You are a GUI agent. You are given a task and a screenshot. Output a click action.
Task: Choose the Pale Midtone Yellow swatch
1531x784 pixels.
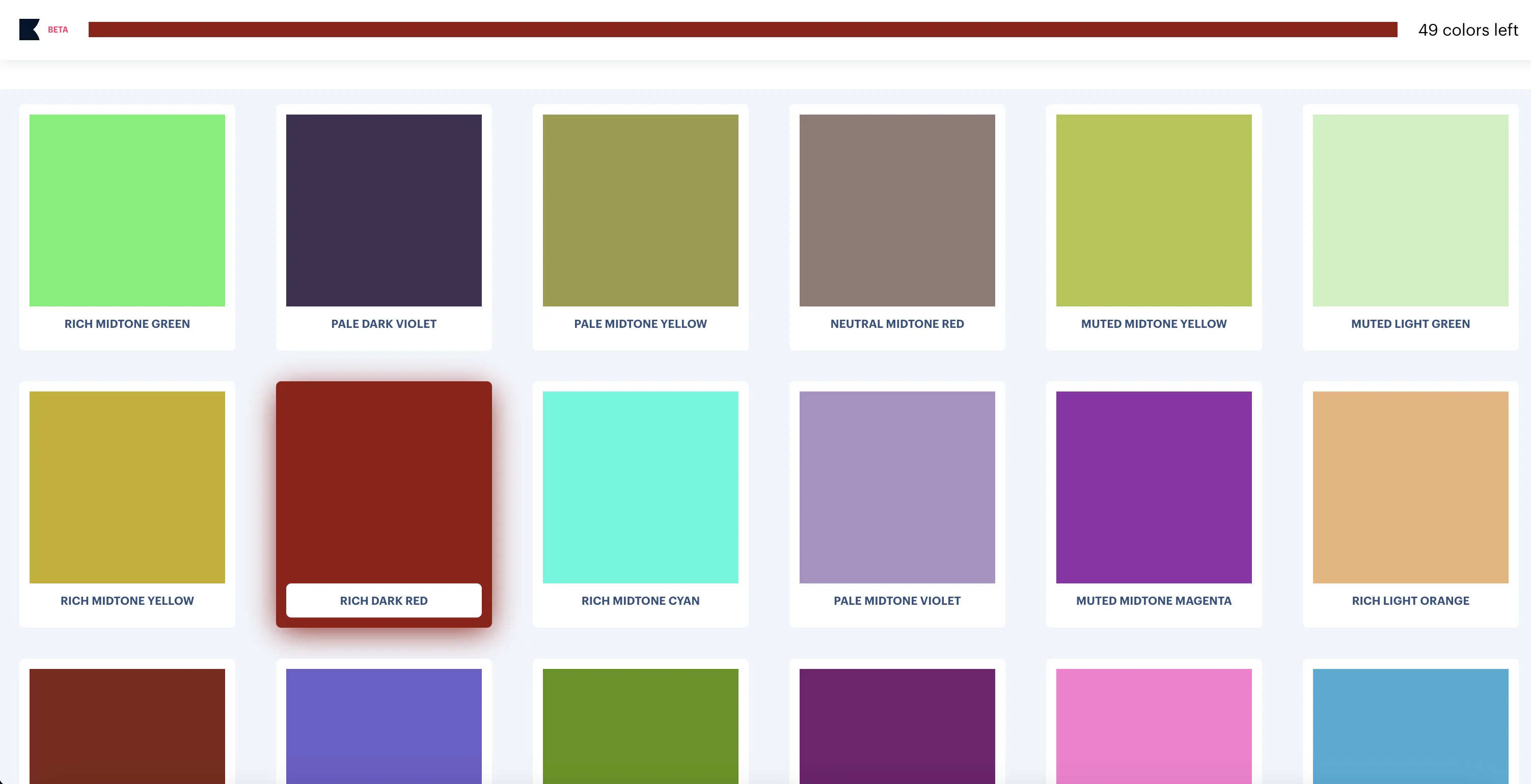click(x=640, y=210)
